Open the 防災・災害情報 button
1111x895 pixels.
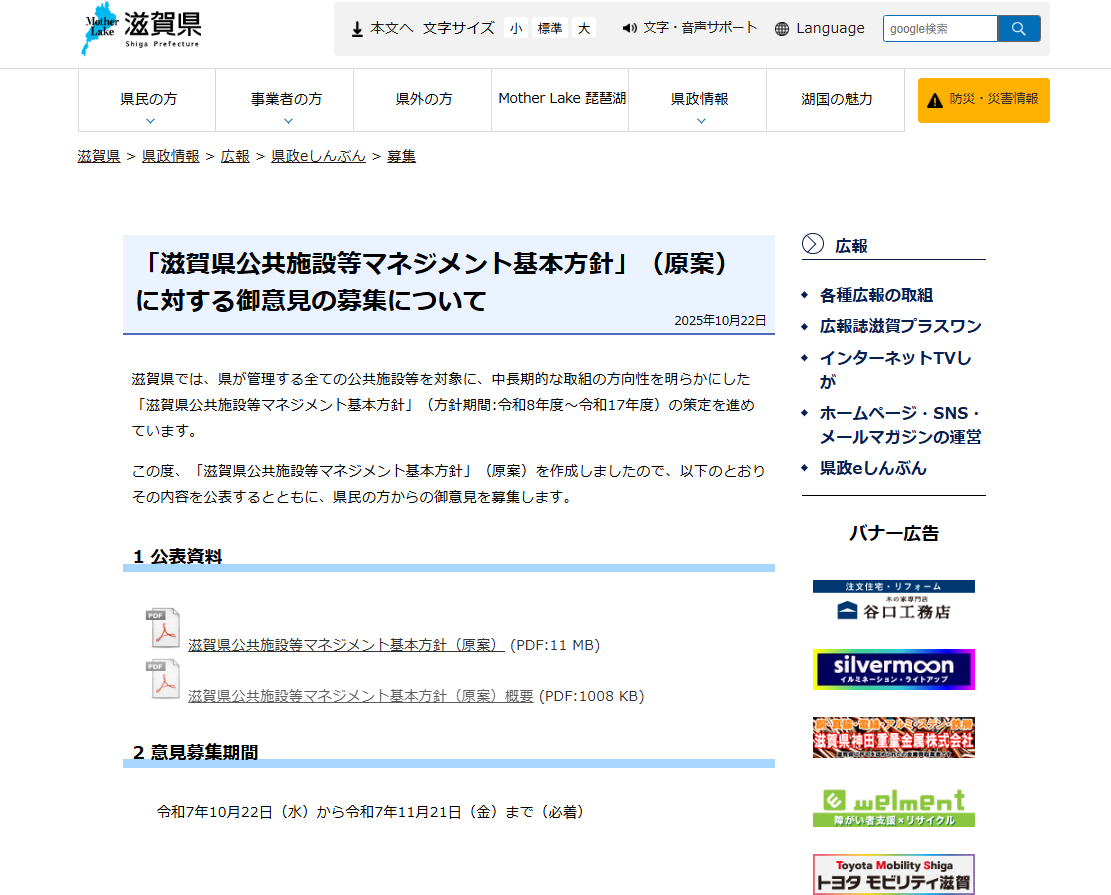(983, 100)
